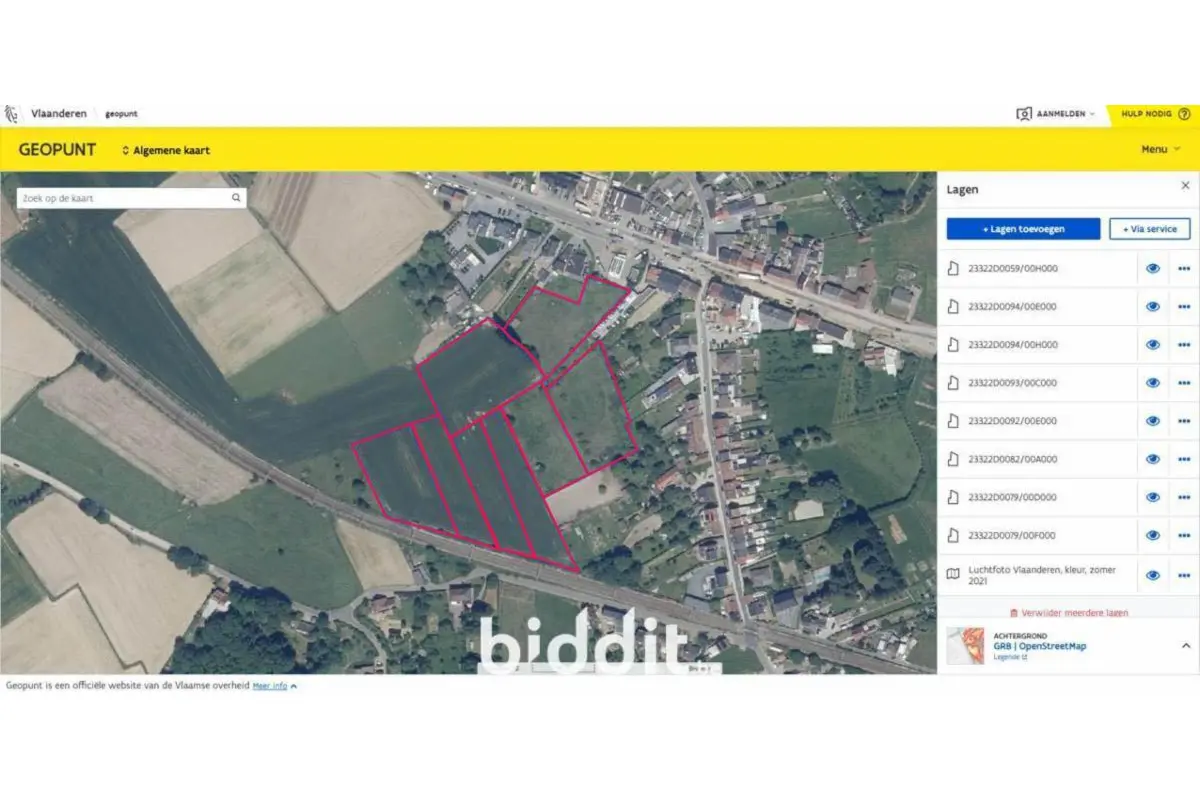Image resolution: width=1200 pixels, height=800 pixels.
Task: Open the Aanmelden dropdown
Action: 1055,114
